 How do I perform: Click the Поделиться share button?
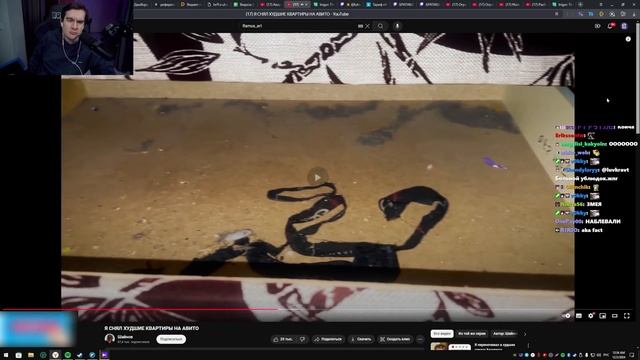(x=328, y=339)
